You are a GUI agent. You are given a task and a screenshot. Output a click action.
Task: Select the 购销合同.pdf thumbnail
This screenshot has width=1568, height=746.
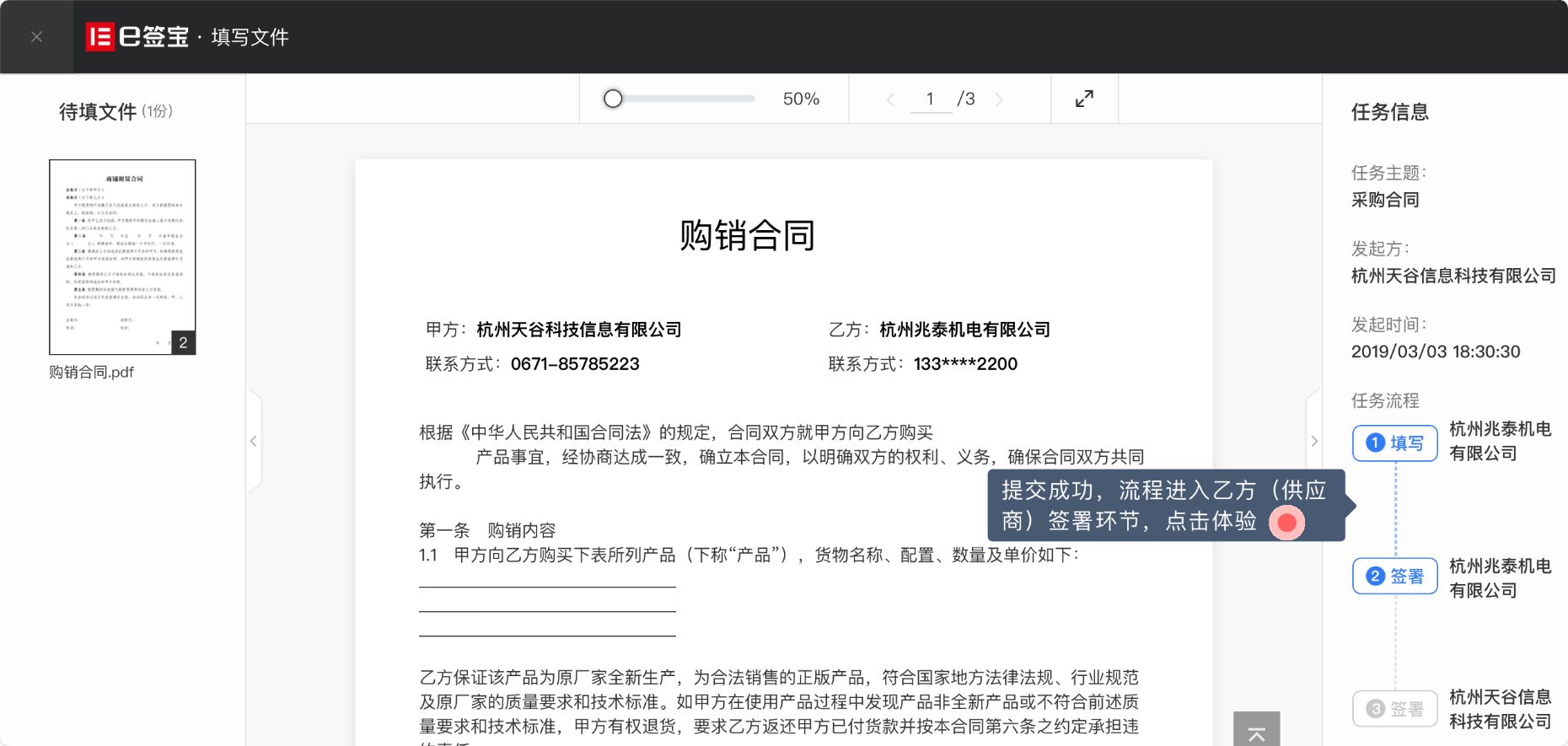coord(122,257)
